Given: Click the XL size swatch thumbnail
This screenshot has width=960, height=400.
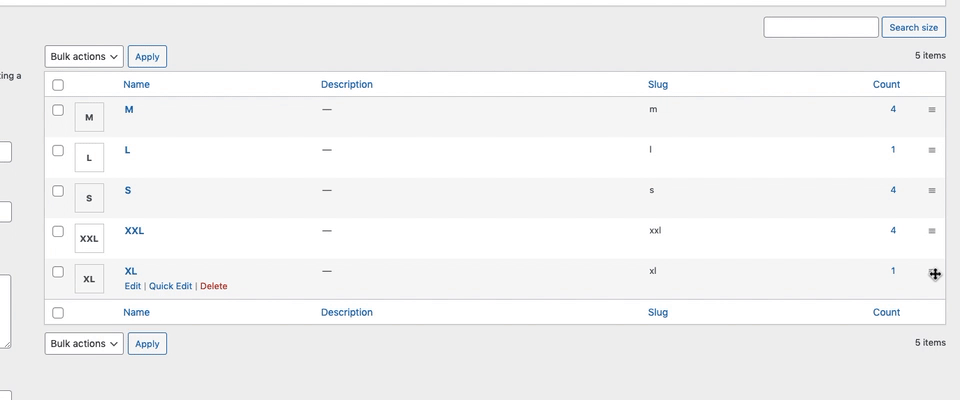Looking at the screenshot, I should [89, 279].
